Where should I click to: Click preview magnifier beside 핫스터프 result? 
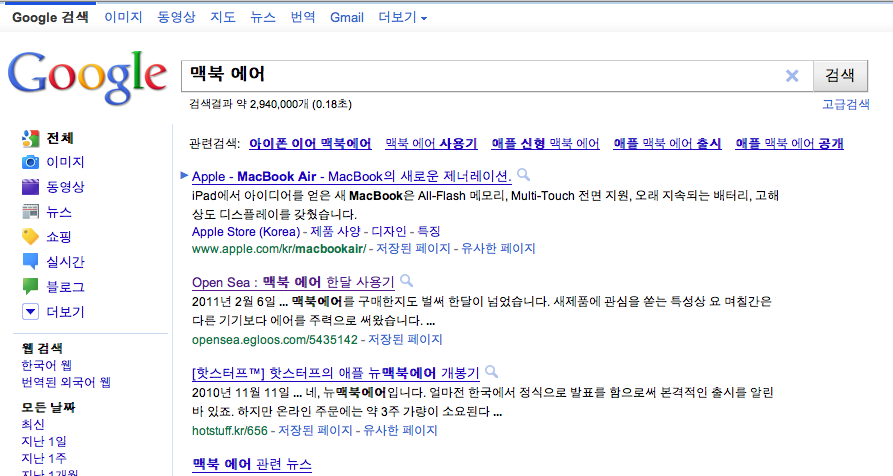tap(492, 372)
